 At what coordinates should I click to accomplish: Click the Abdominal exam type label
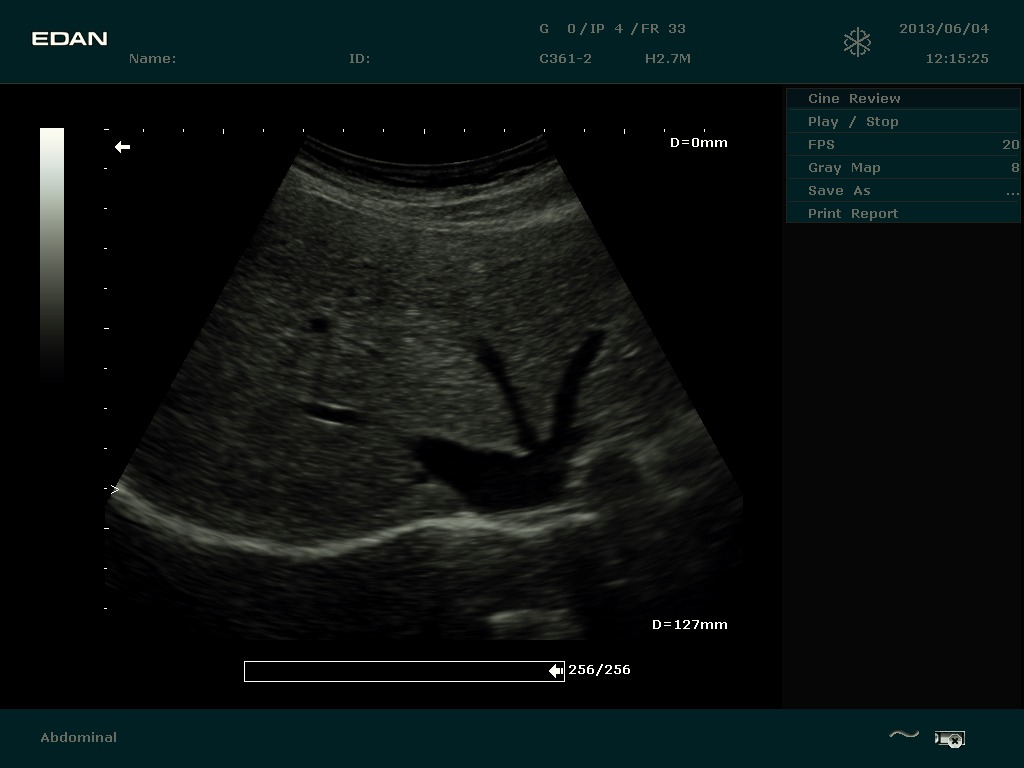[78, 737]
